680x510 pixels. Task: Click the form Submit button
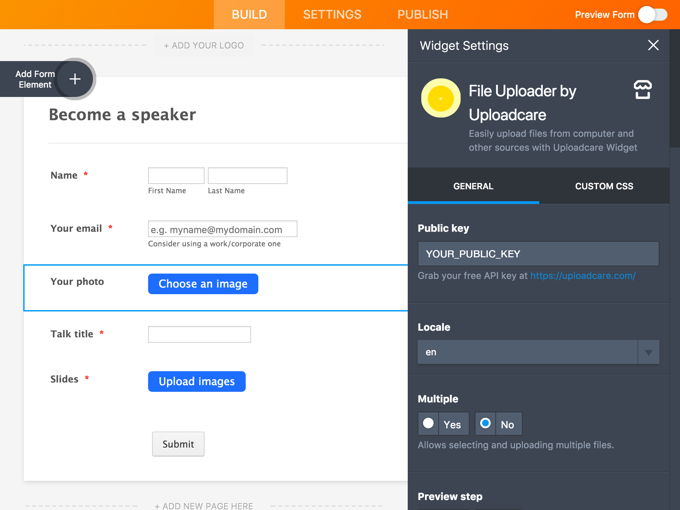[x=178, y=444]
